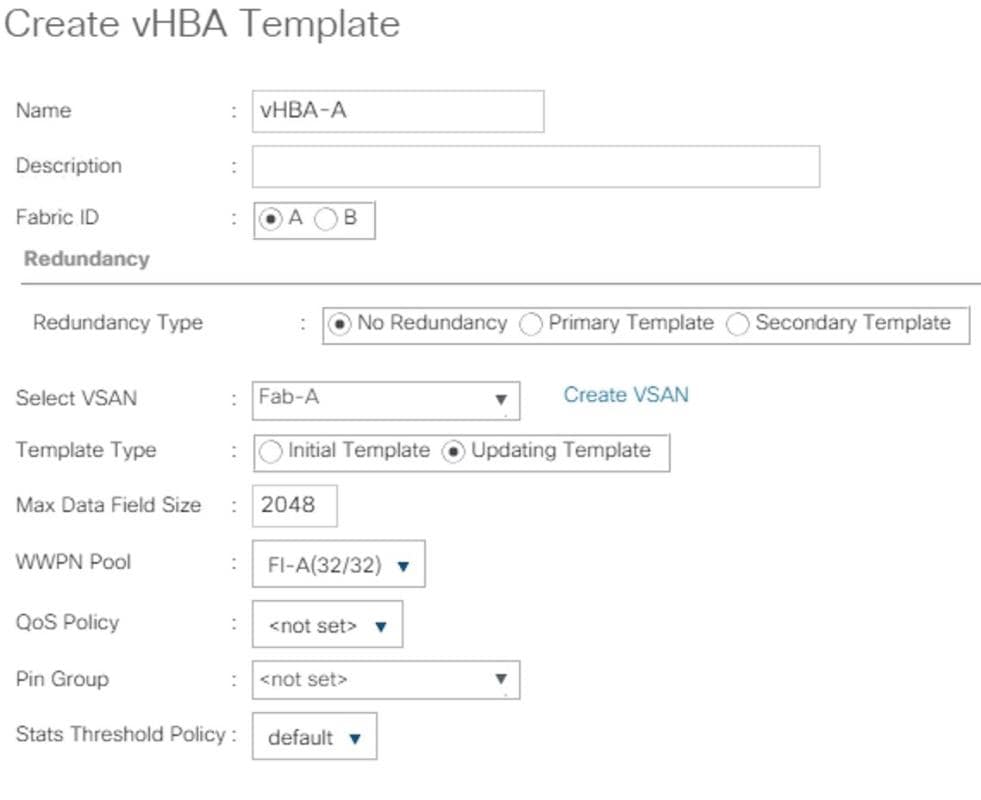
Task: Click the Select VSAN dropdown arrow
Action: pos(501,400)
